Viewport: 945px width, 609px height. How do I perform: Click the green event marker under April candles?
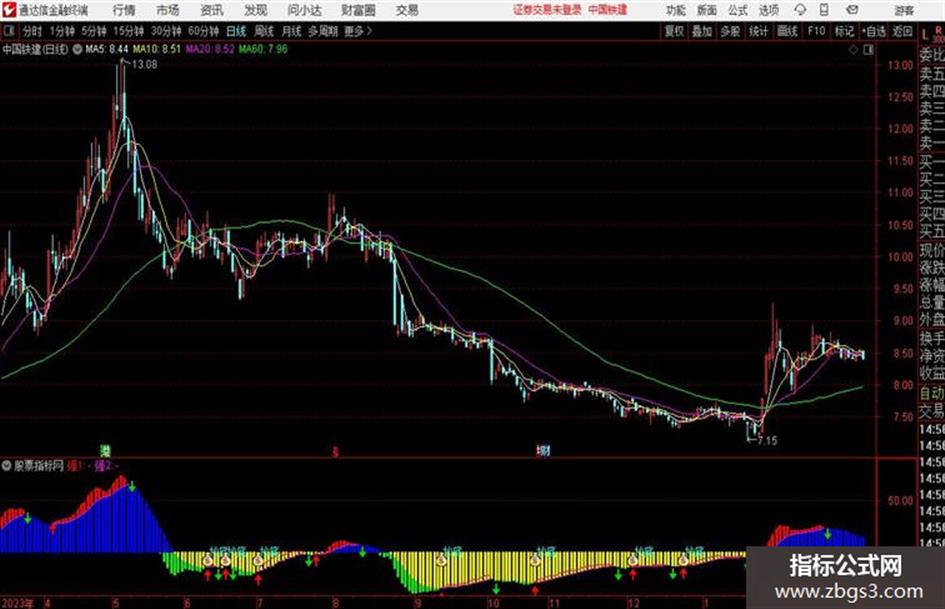[x=105, y=450]
